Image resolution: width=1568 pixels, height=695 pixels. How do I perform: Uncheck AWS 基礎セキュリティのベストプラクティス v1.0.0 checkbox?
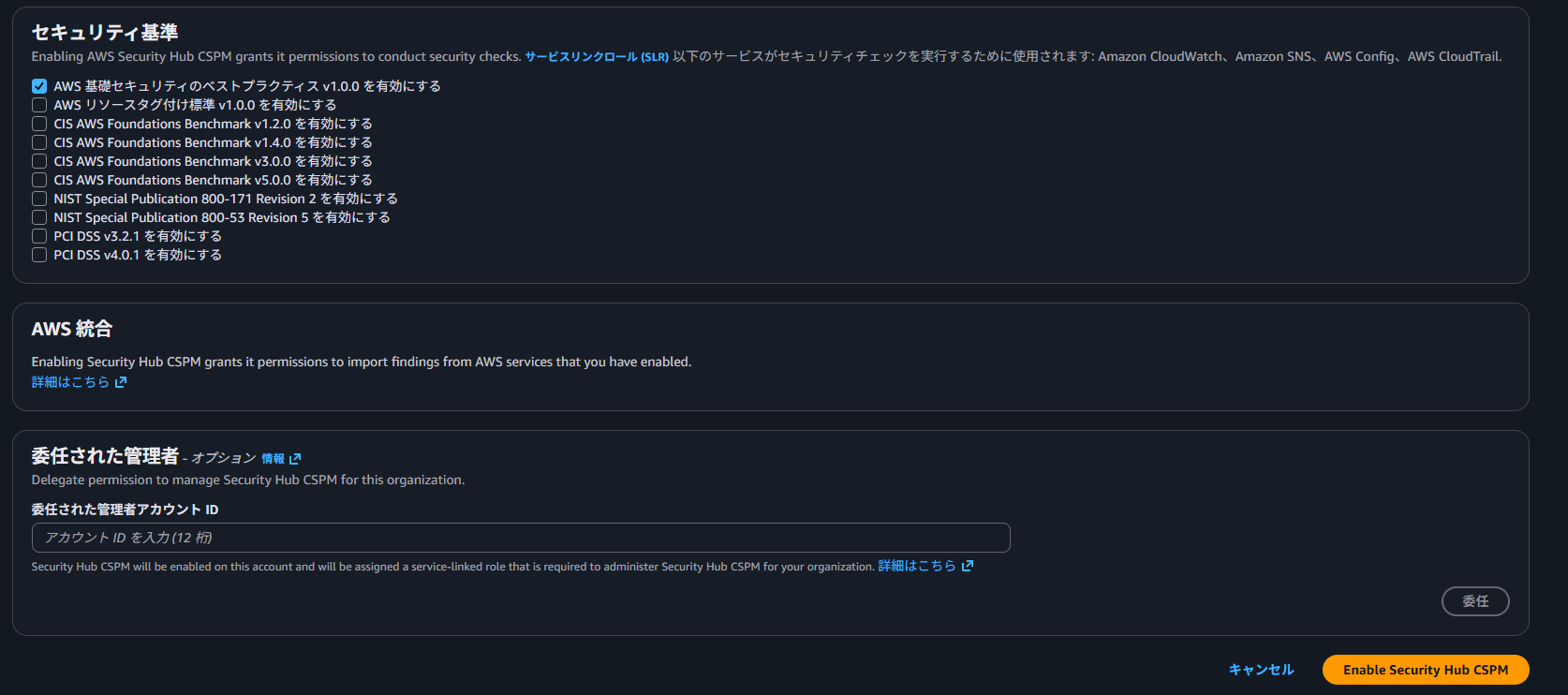click(39, 86)
